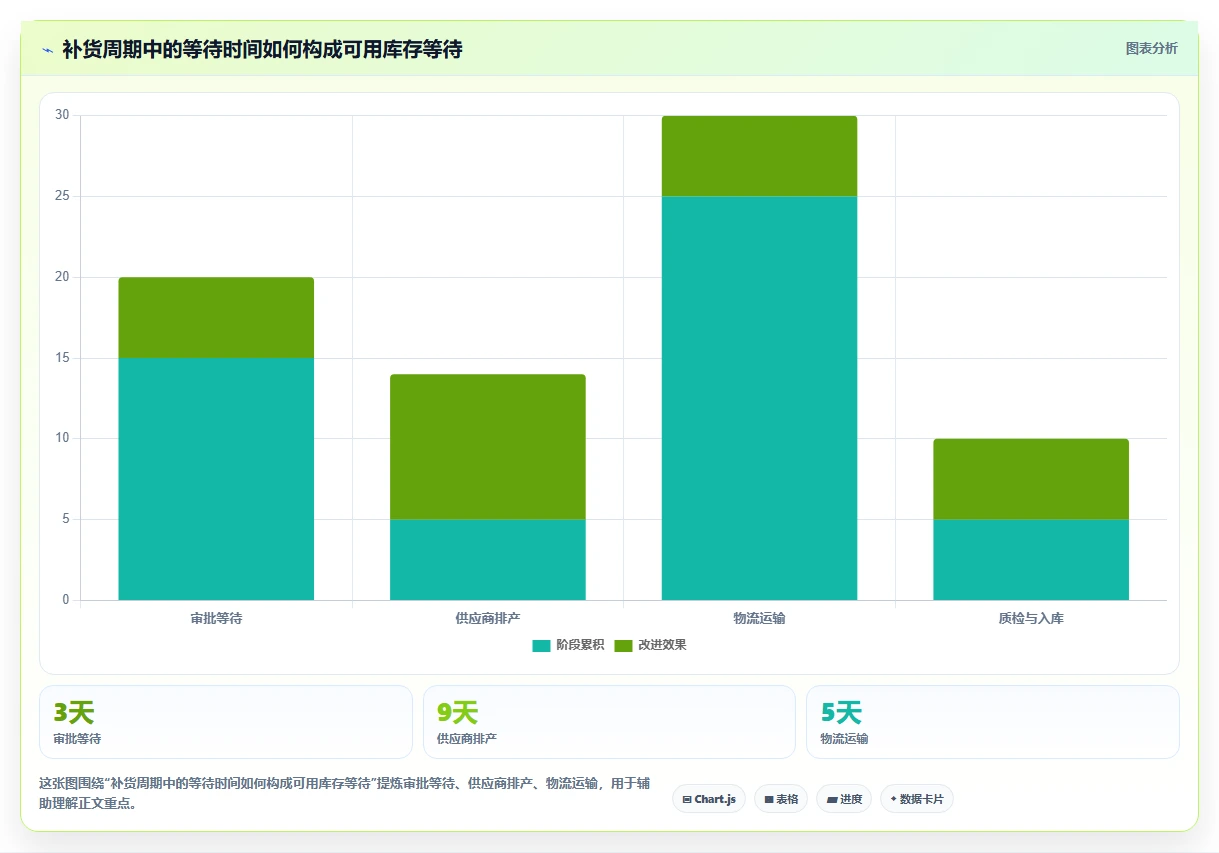This screenshot has width=1219, height=853.
Task: Click the y-axis value 10
Action: [x=62, y=439]
